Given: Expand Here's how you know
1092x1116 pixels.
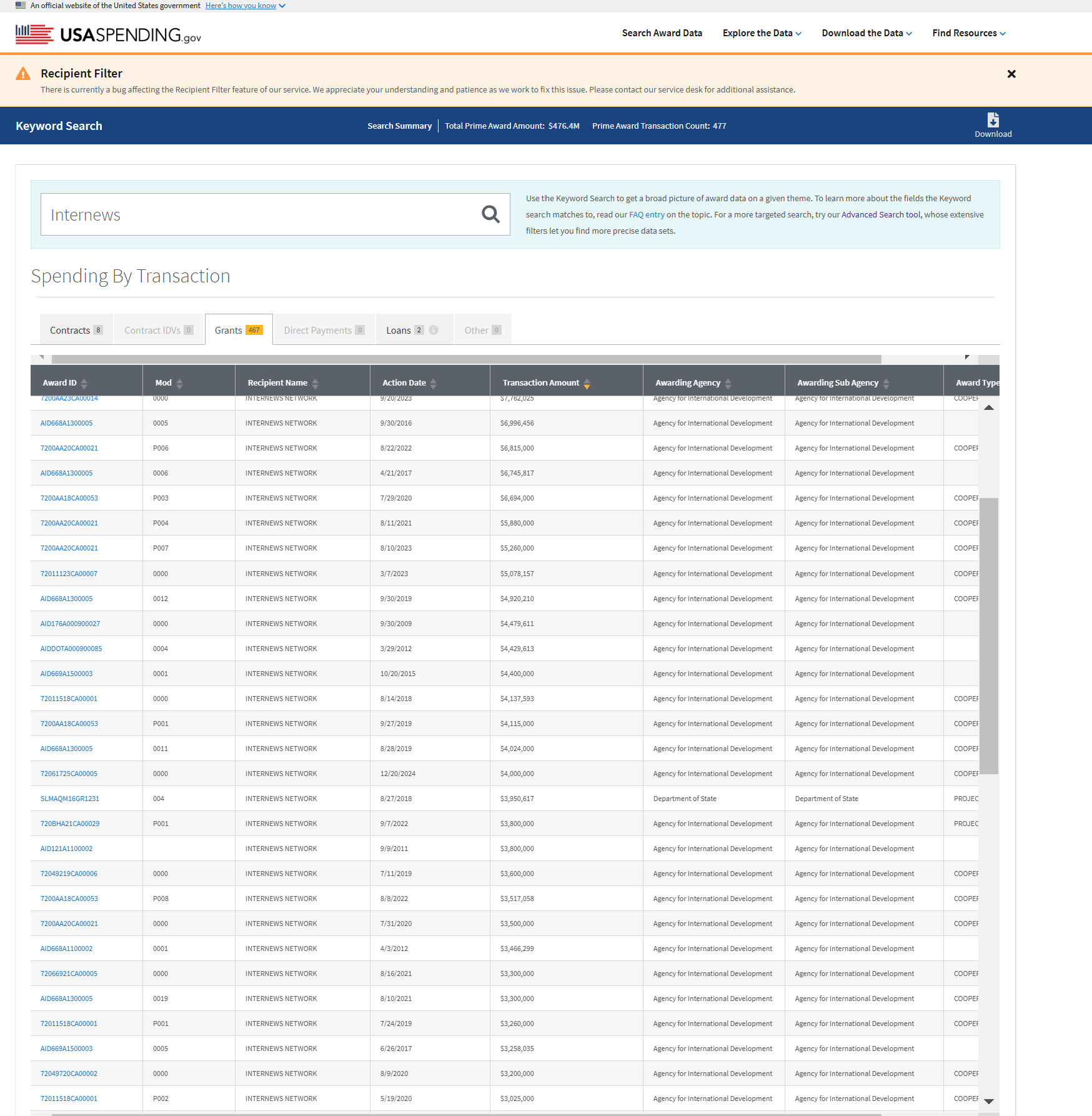Looking at the screenshot, I should pos(245,6).
